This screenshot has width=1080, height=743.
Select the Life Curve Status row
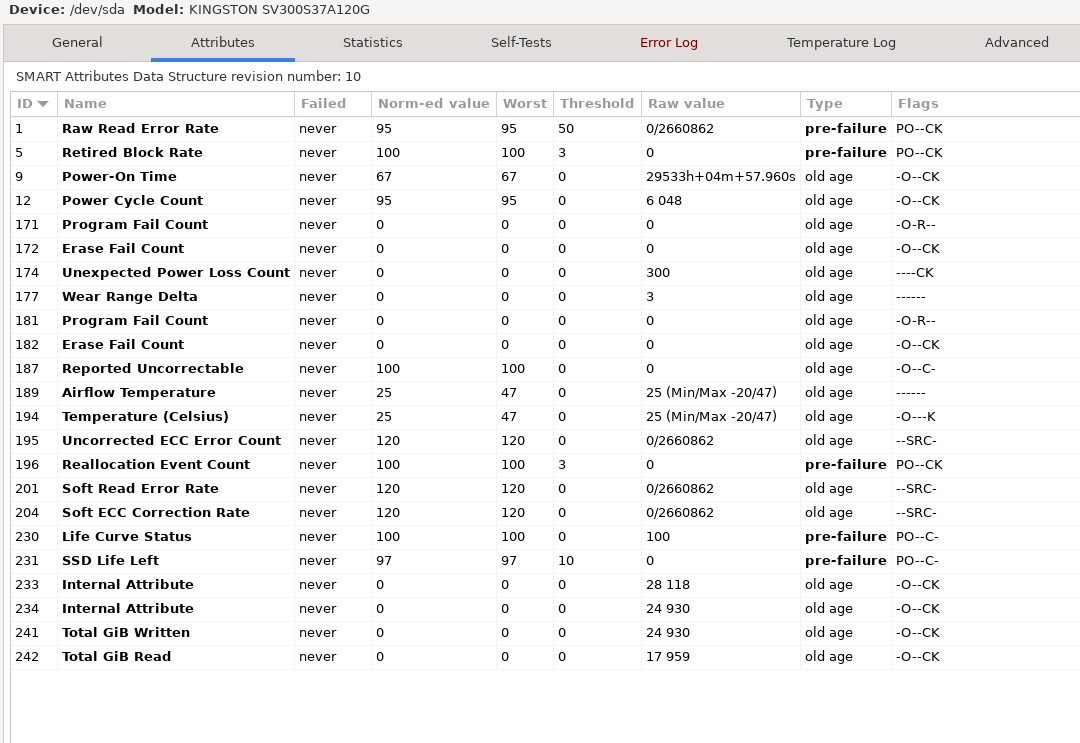tap(546, 536)
